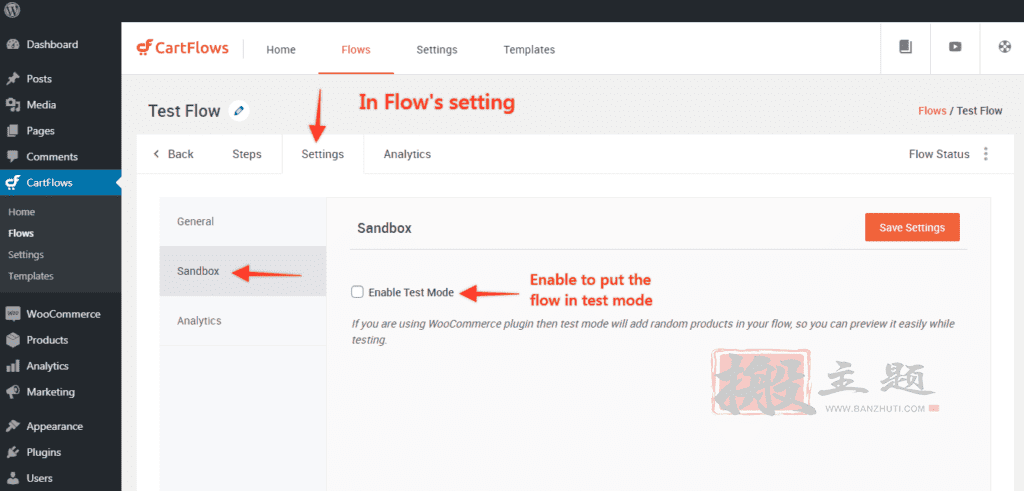1024x491 pixels.
Task: Click the Products box icon
Action: tap(12, 340)
